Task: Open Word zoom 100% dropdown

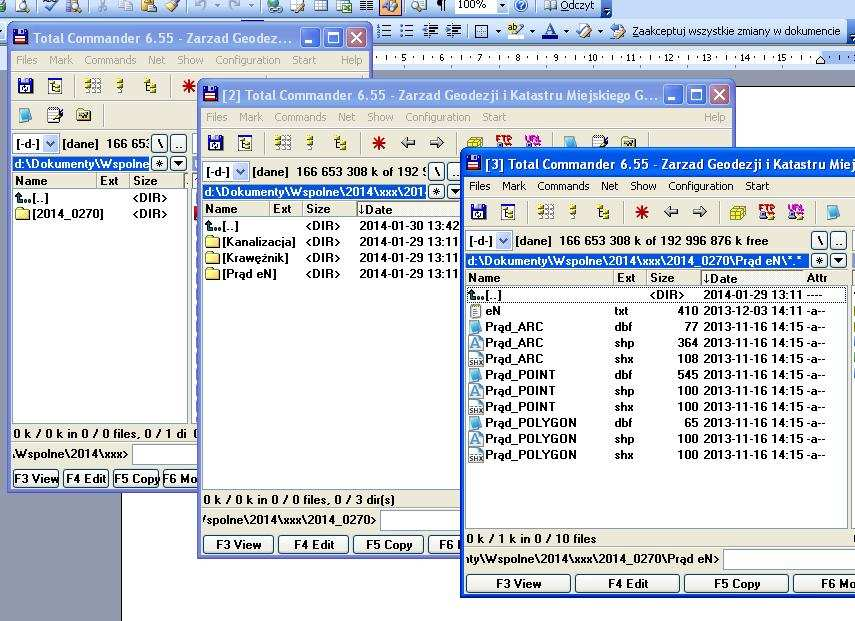Action: click(502, 6)
